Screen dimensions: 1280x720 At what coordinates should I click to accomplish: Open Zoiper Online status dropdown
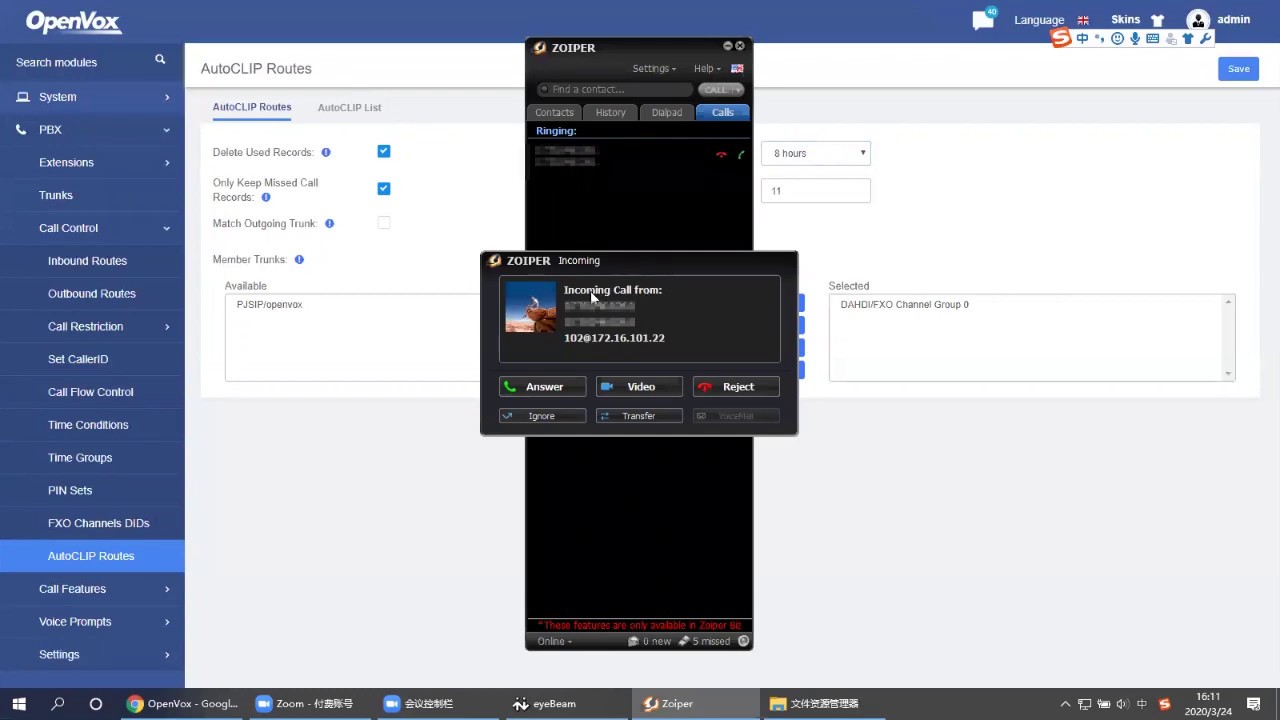[555, 641]
